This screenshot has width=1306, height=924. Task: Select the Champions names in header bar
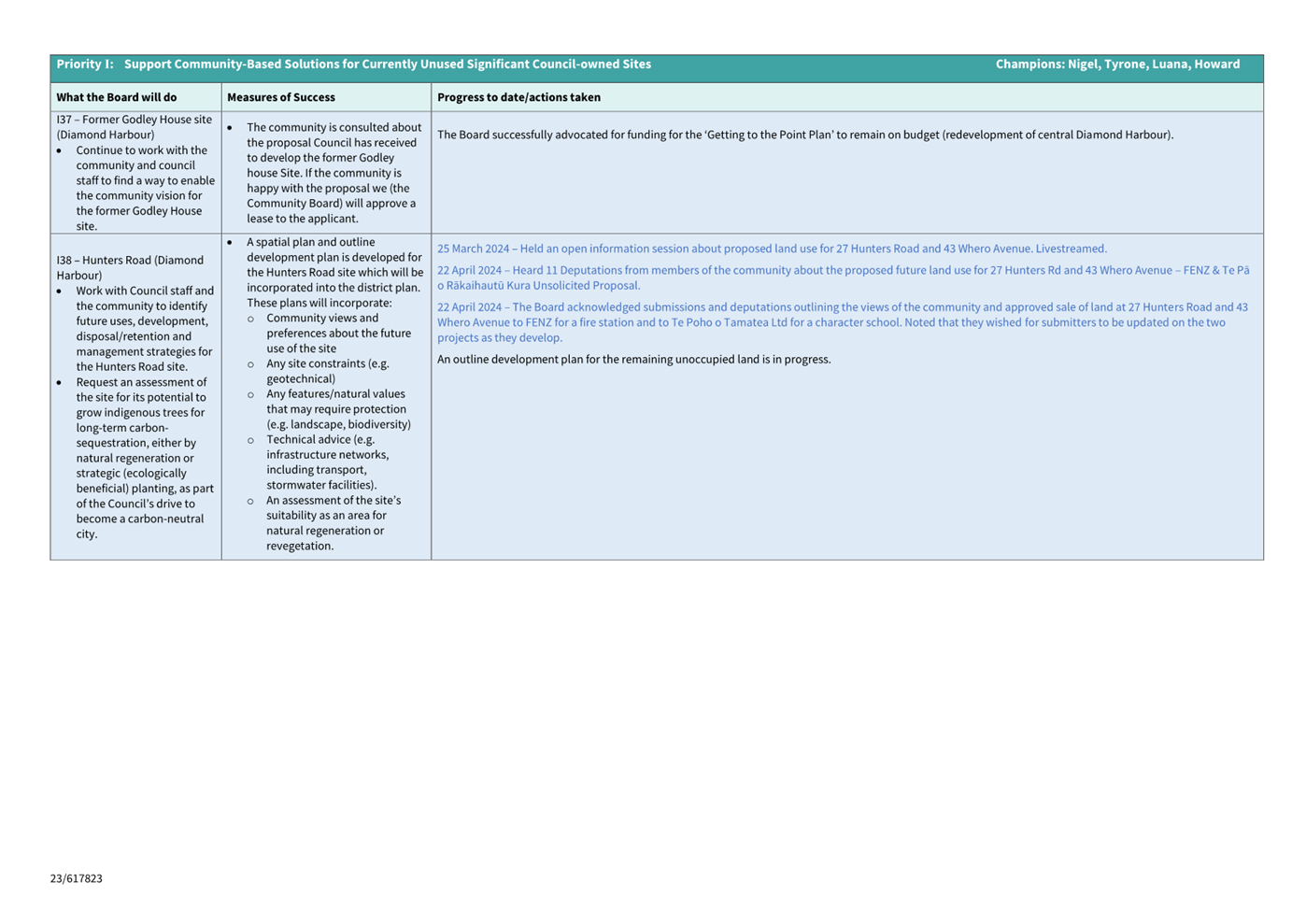(x=1116, y=64)
